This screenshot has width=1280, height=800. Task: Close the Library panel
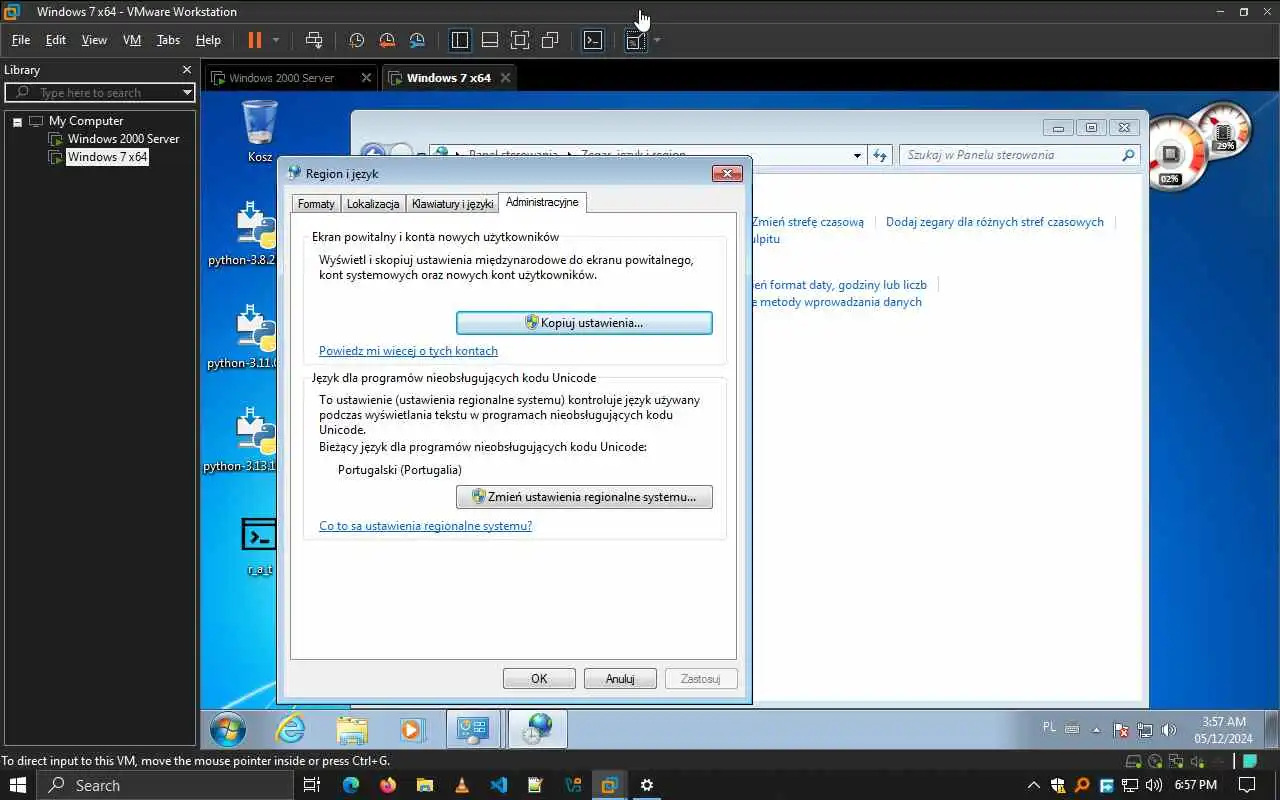click(186, 70)
